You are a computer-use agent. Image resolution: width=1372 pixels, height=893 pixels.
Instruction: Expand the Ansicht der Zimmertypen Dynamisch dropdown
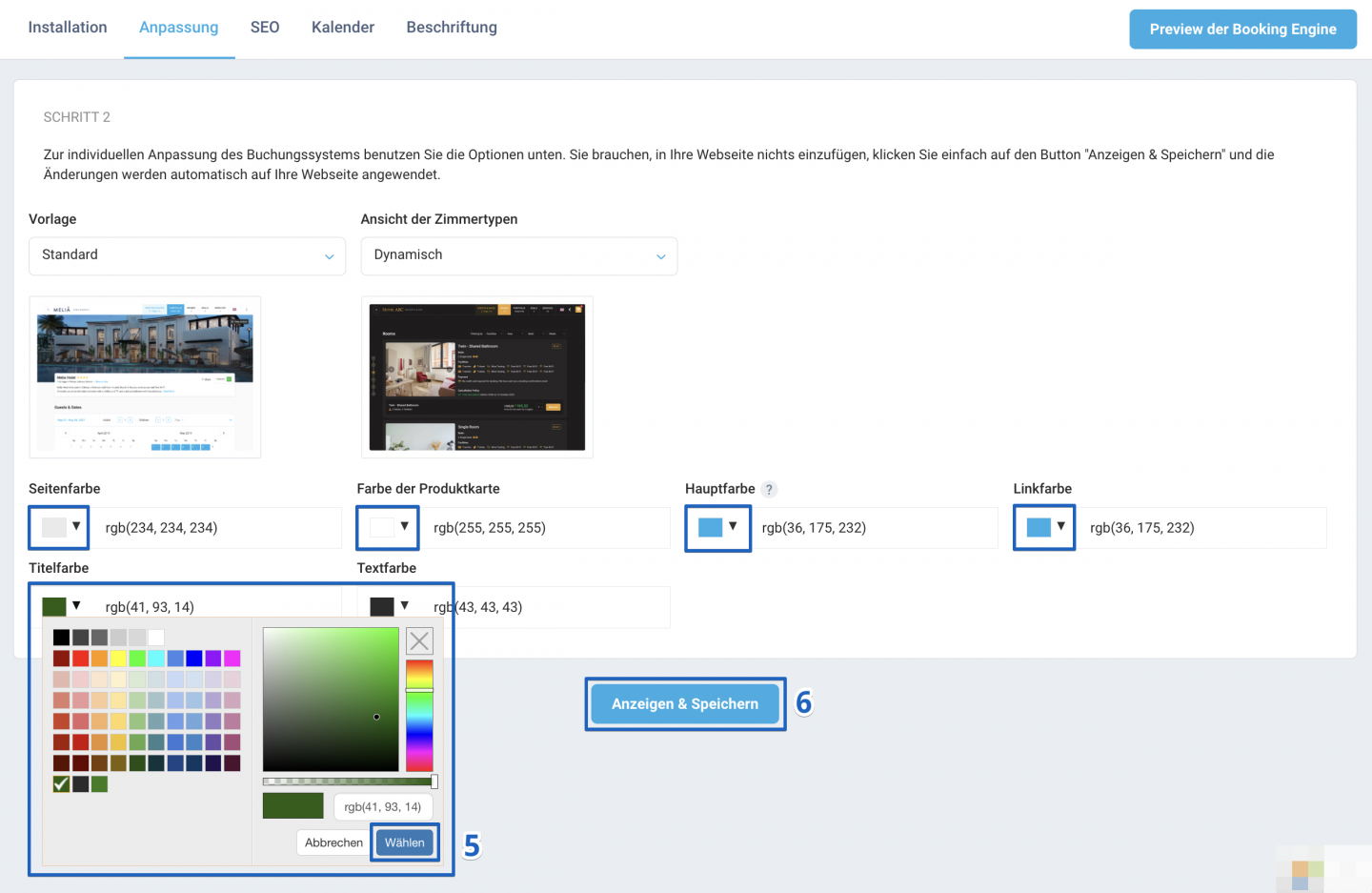click(519, 255)
